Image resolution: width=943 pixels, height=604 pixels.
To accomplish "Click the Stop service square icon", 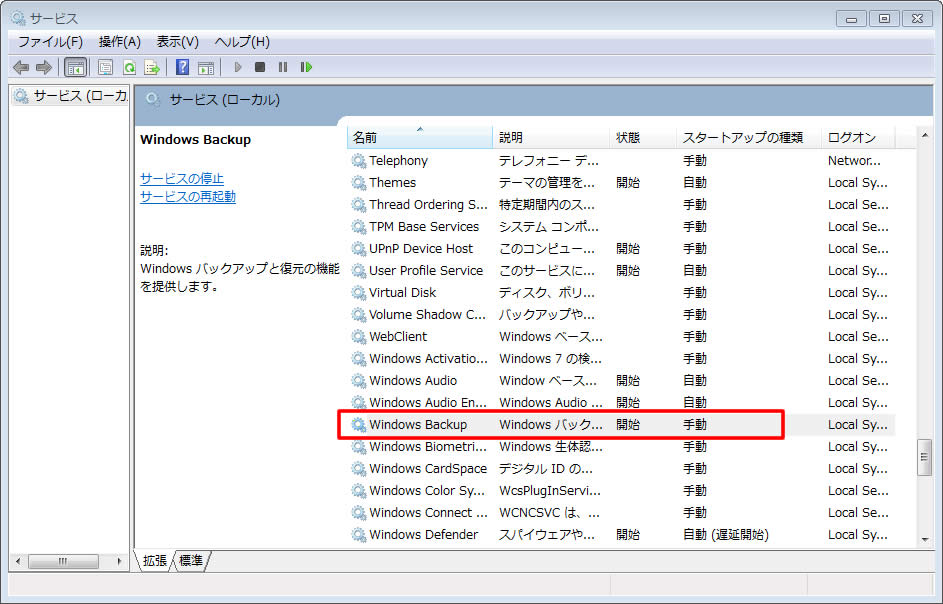I will pyautogui.click(x=260, y=67).
